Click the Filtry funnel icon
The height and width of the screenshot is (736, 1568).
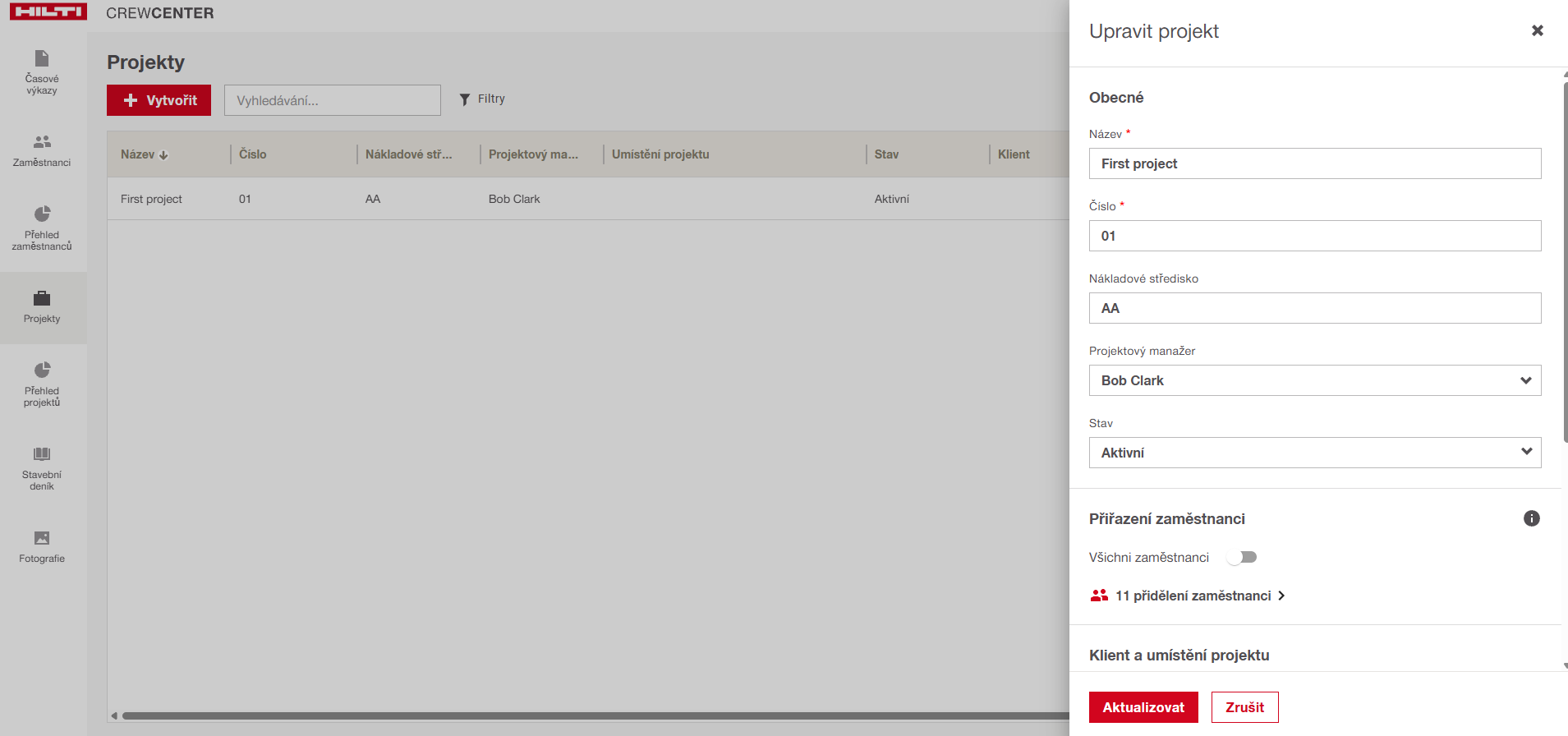coord(465,99)
